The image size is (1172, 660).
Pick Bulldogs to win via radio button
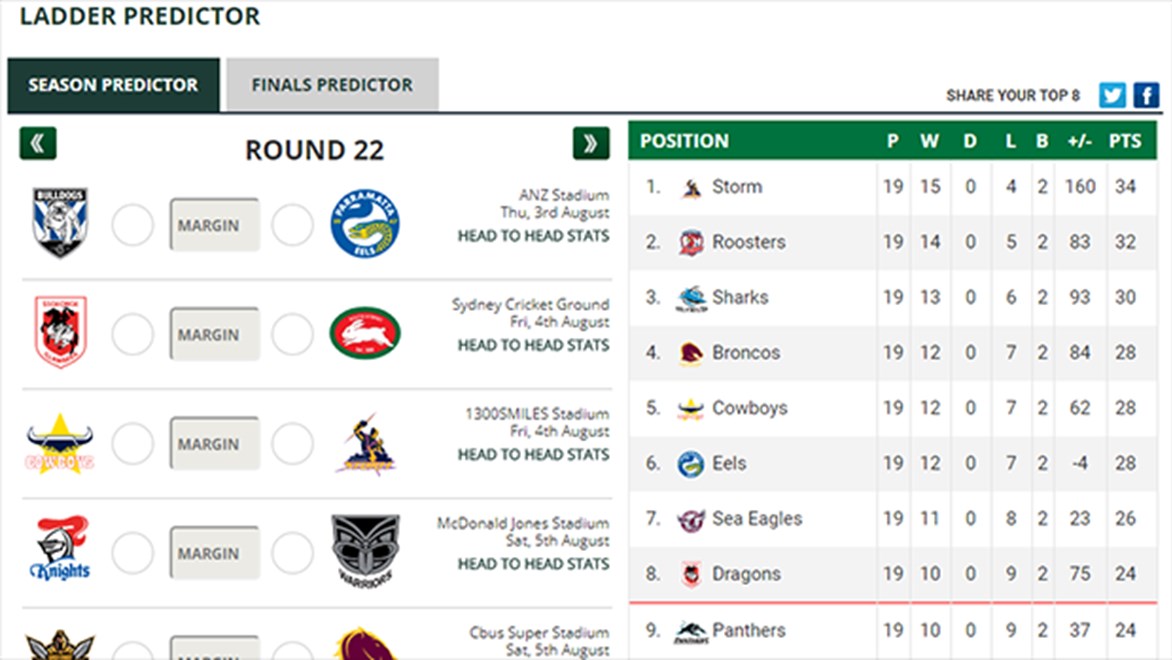pos(133,226)
